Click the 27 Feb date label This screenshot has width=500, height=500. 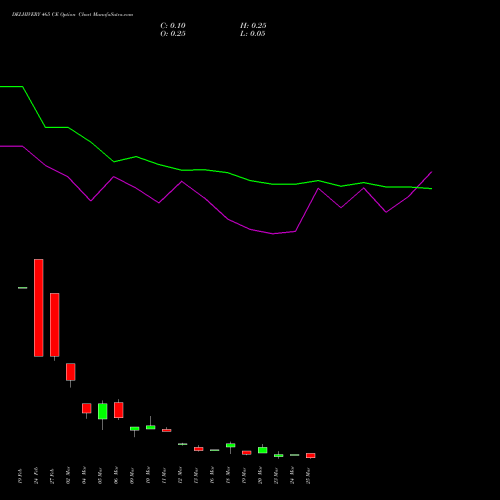[x=52, y=476]
